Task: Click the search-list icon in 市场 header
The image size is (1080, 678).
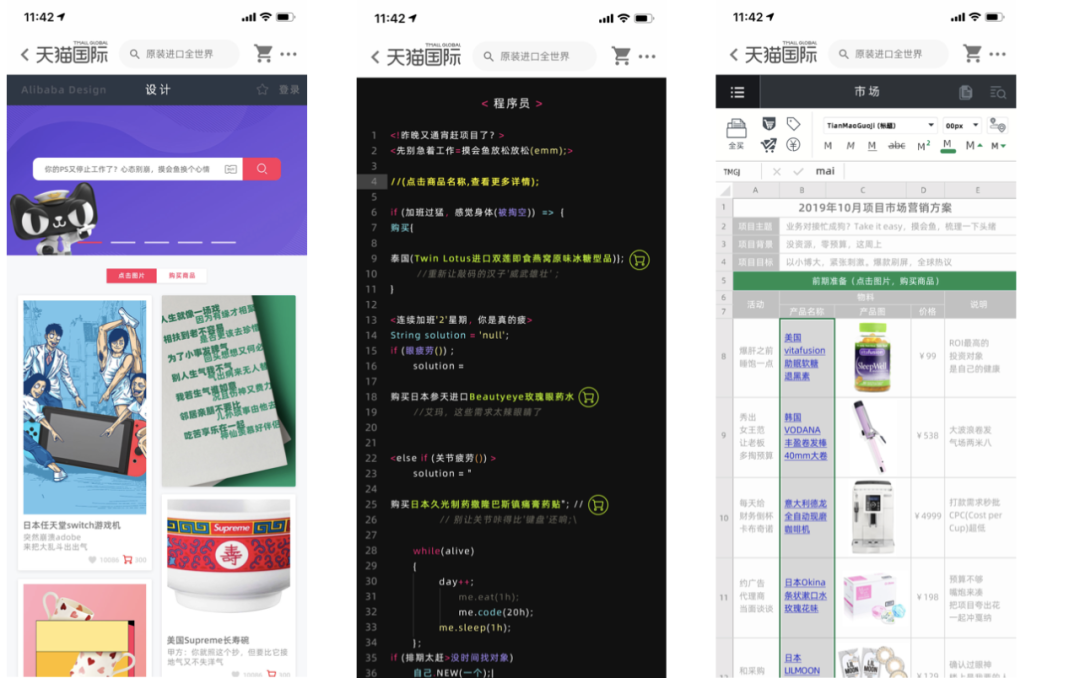Action: [x=997, y=92]
